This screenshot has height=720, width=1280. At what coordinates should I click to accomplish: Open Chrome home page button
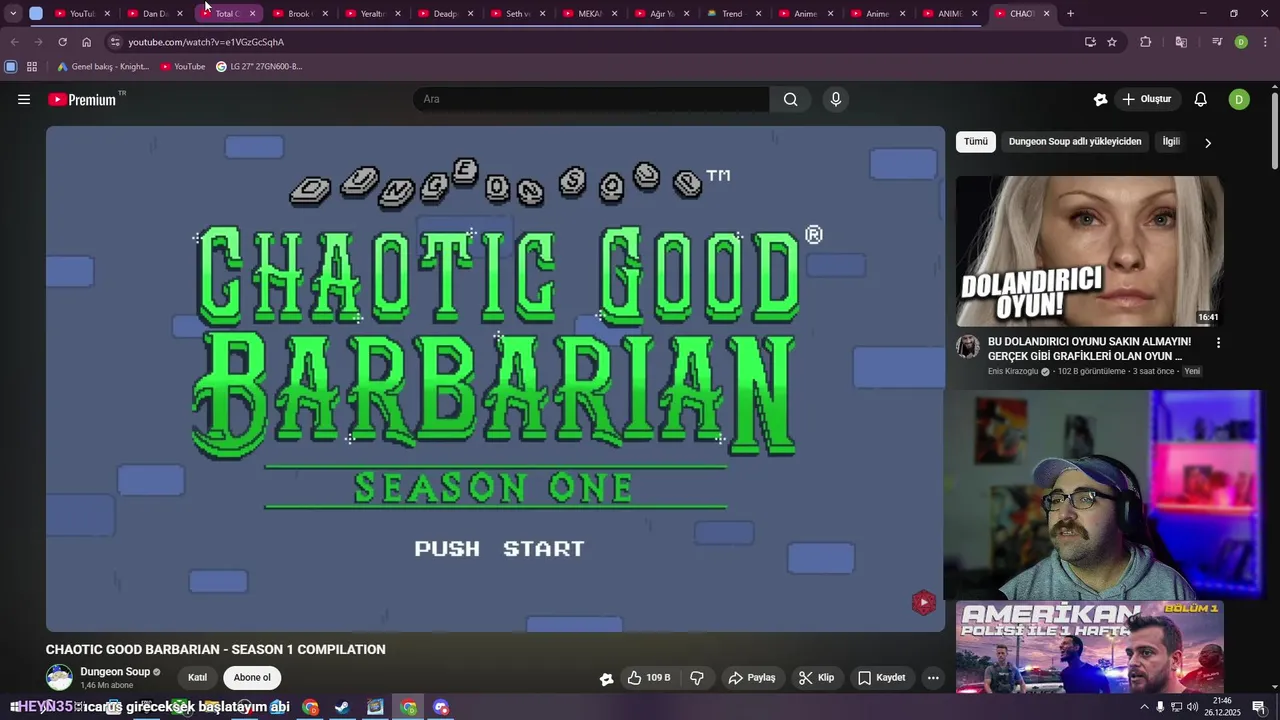tap(86, 42)
